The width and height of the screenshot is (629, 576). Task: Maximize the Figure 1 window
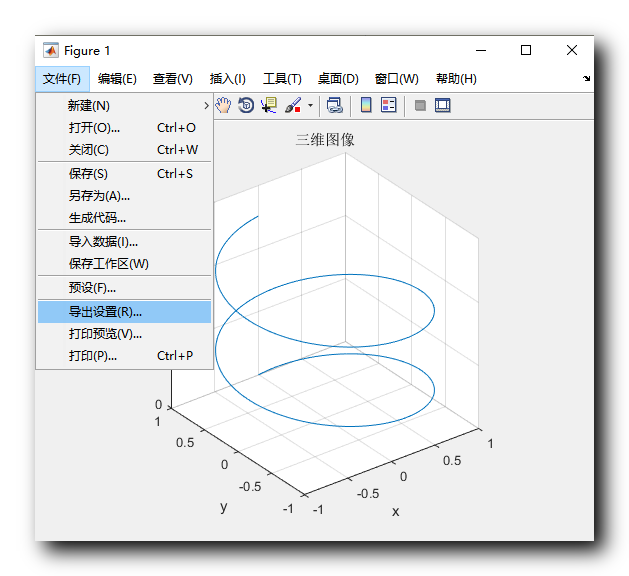click(526, 51)
